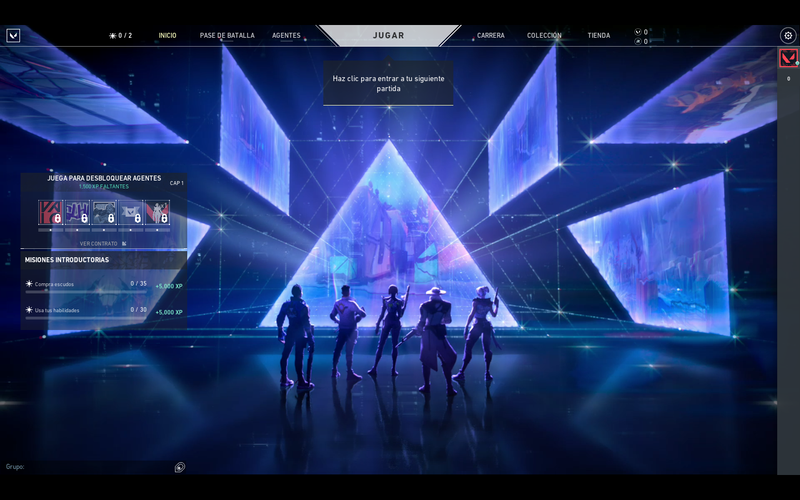Viewport: 800px width, 500px height.
Task: Click the icon next to Grupo field
Action: pos(180,467)
